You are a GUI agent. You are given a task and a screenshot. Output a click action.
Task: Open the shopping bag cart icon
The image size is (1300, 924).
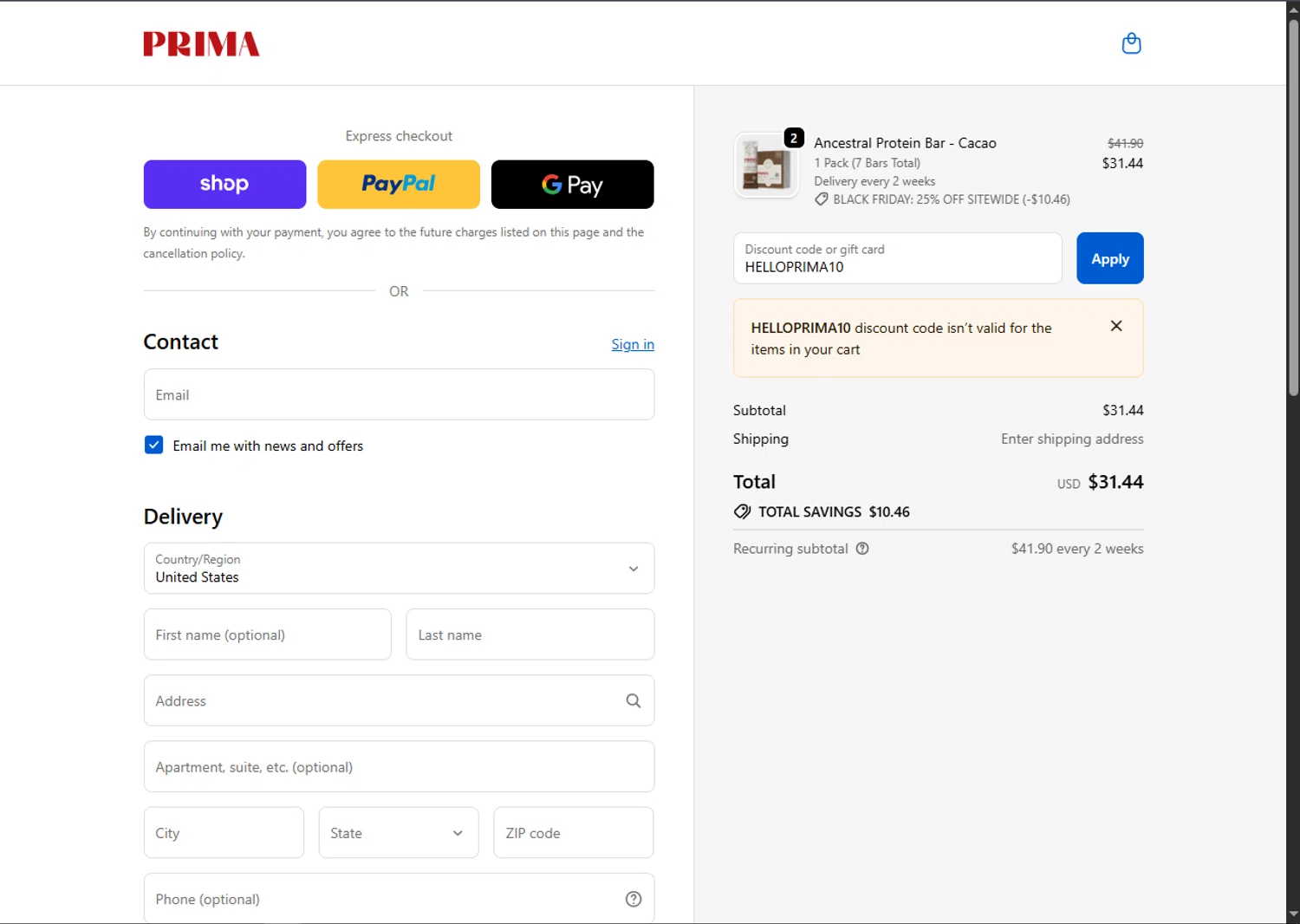click(1131, 43)
